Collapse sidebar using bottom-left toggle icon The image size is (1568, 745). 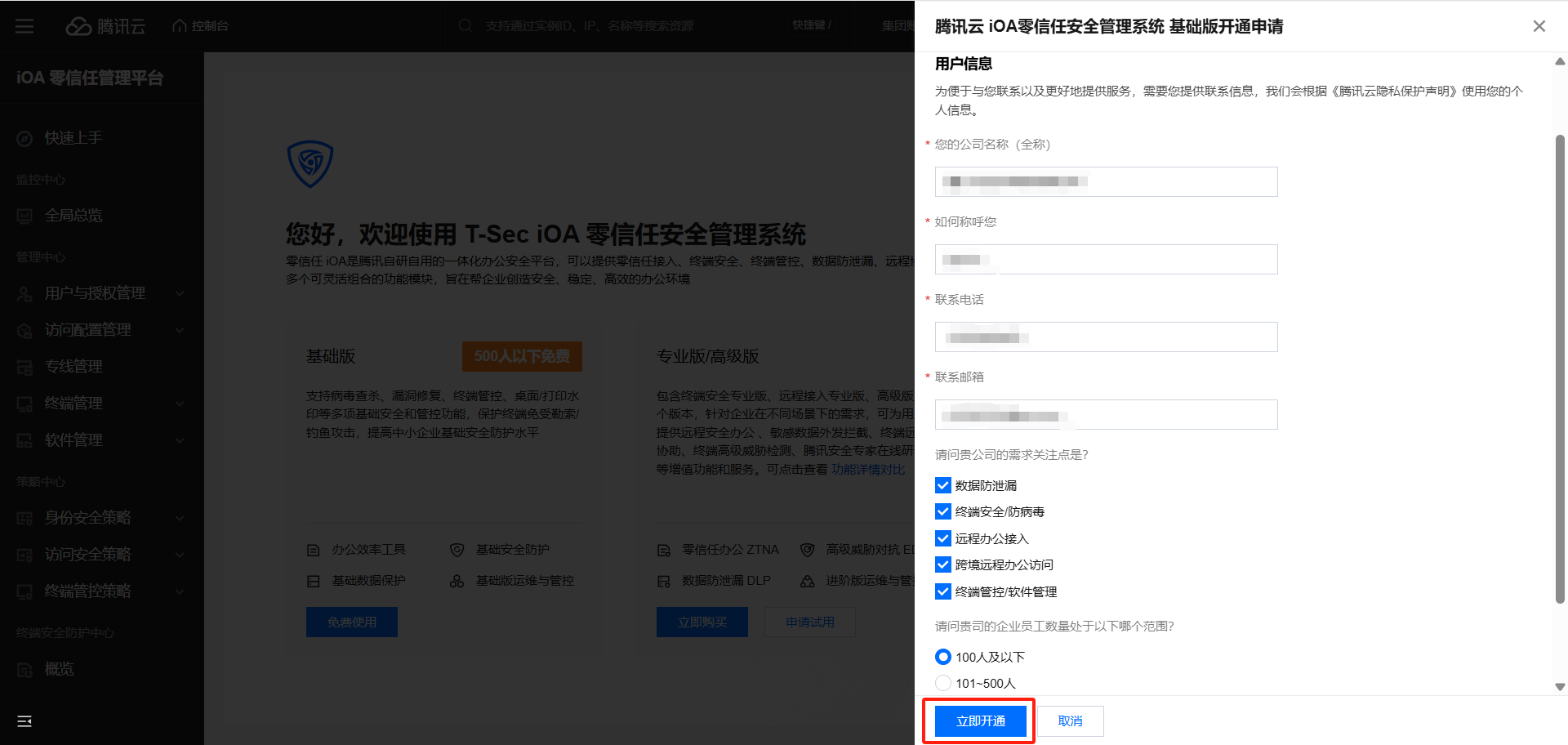24,721
